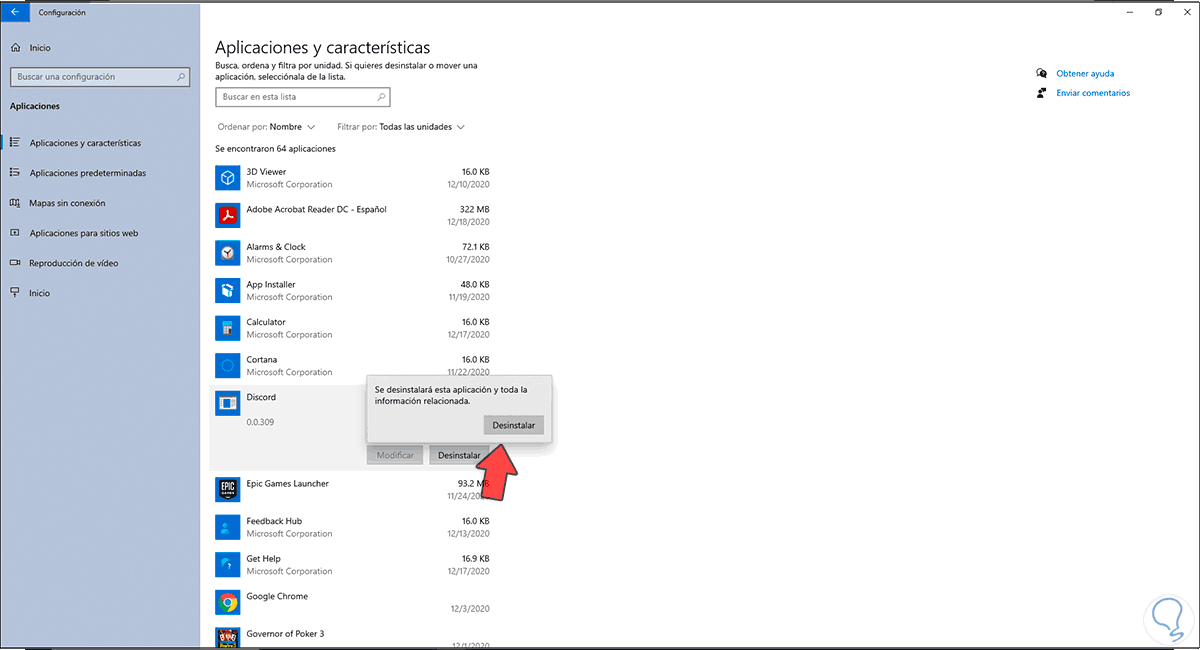The width and height of the screenshot is (1200, 650).
Task: Select Epic Games Launcher list entry
Action: tap(352, 489)
